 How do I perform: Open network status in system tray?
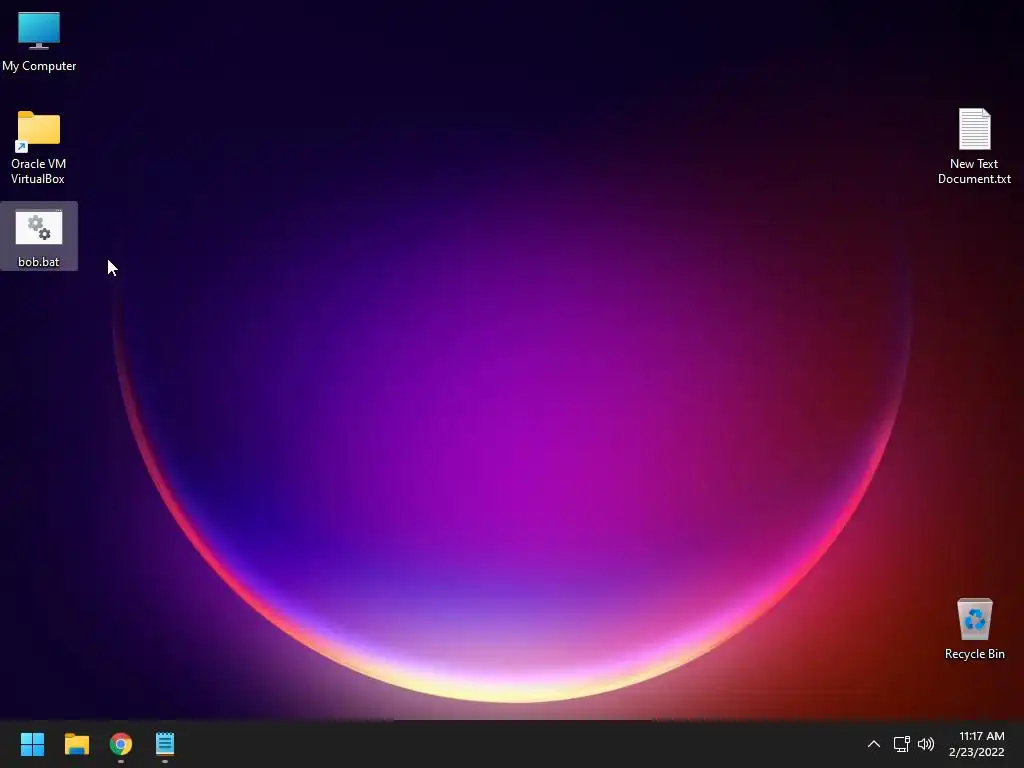tap(902, 744)
